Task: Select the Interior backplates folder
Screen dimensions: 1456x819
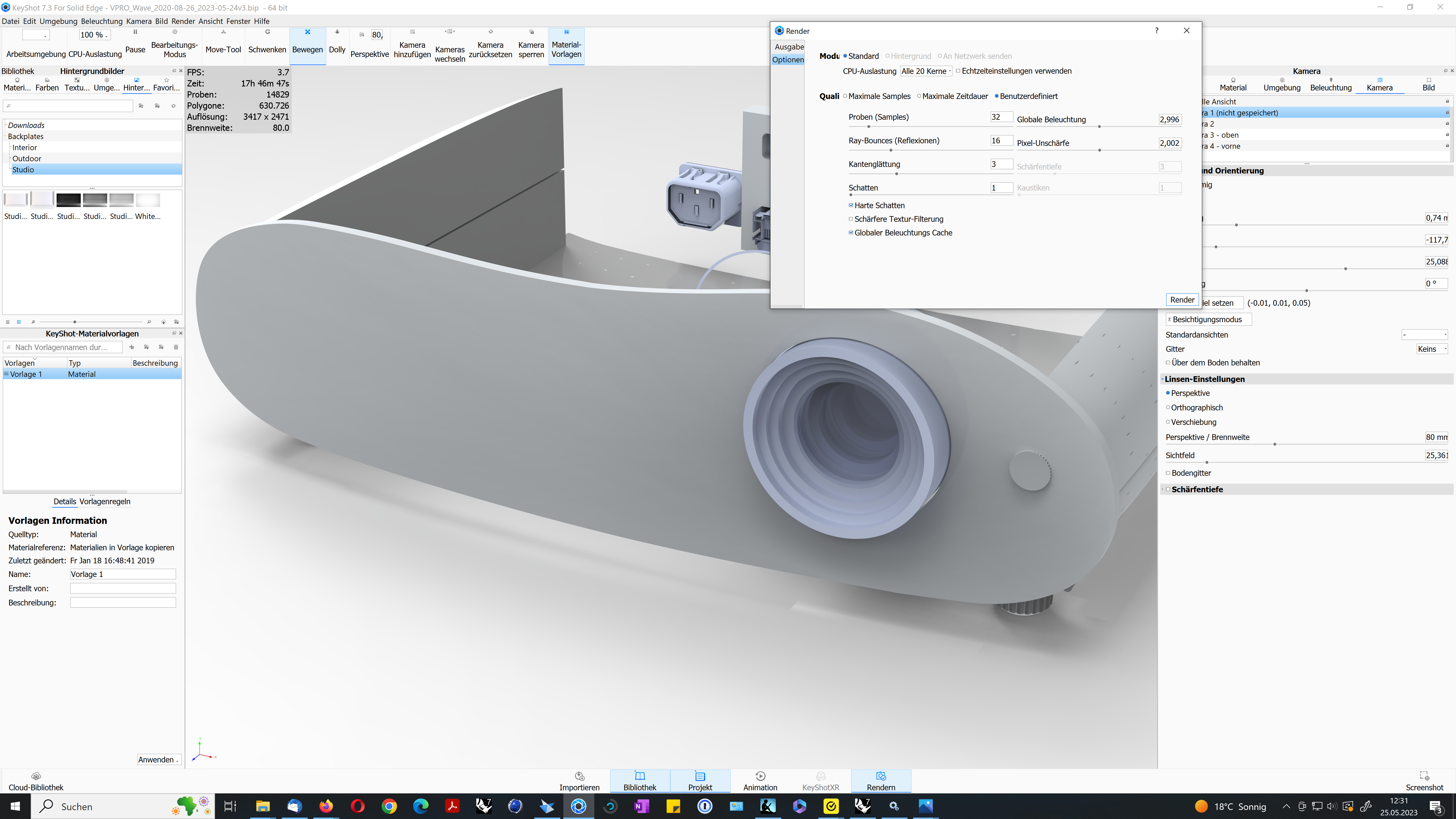Action: click(24, 148)
